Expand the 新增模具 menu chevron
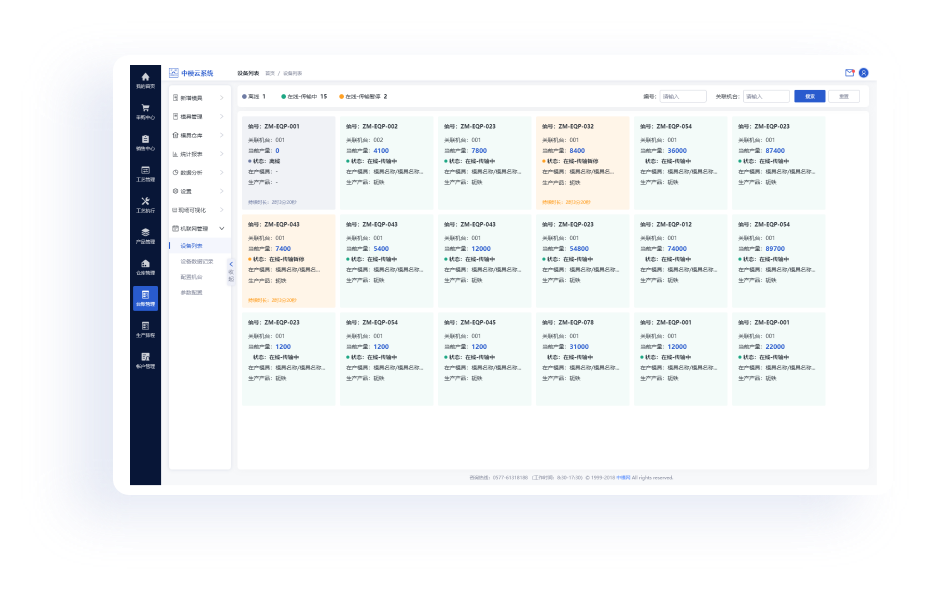930x590 pixels. [x=221, y=98]
